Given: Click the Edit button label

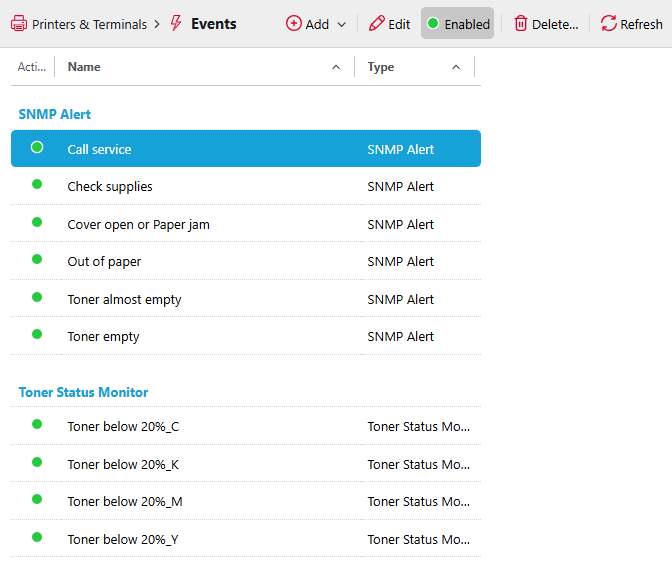Looking at the screenshot, I should [399, 24].
